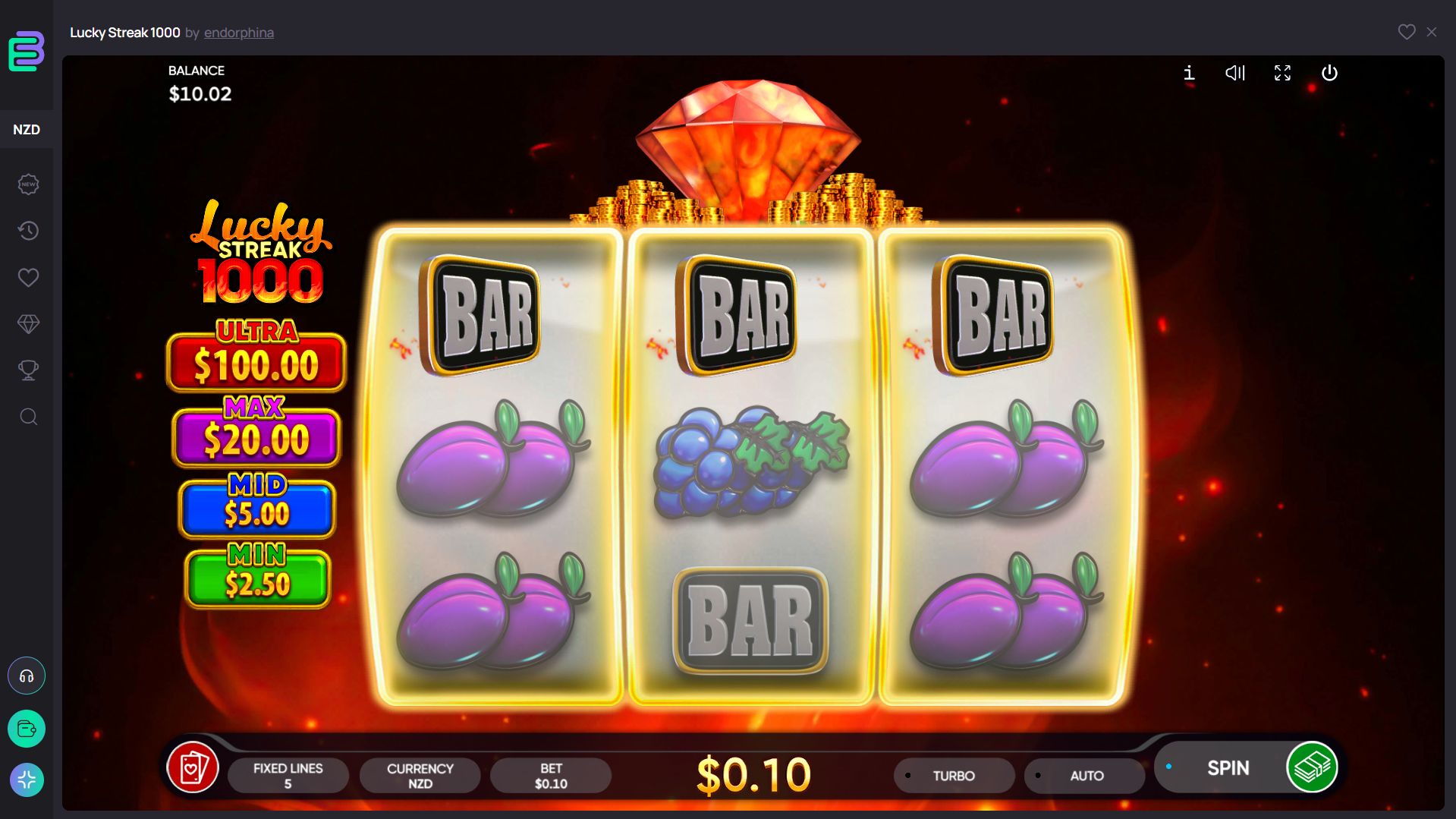Change the CURRENCY NZD option

(x=420, y=776)
